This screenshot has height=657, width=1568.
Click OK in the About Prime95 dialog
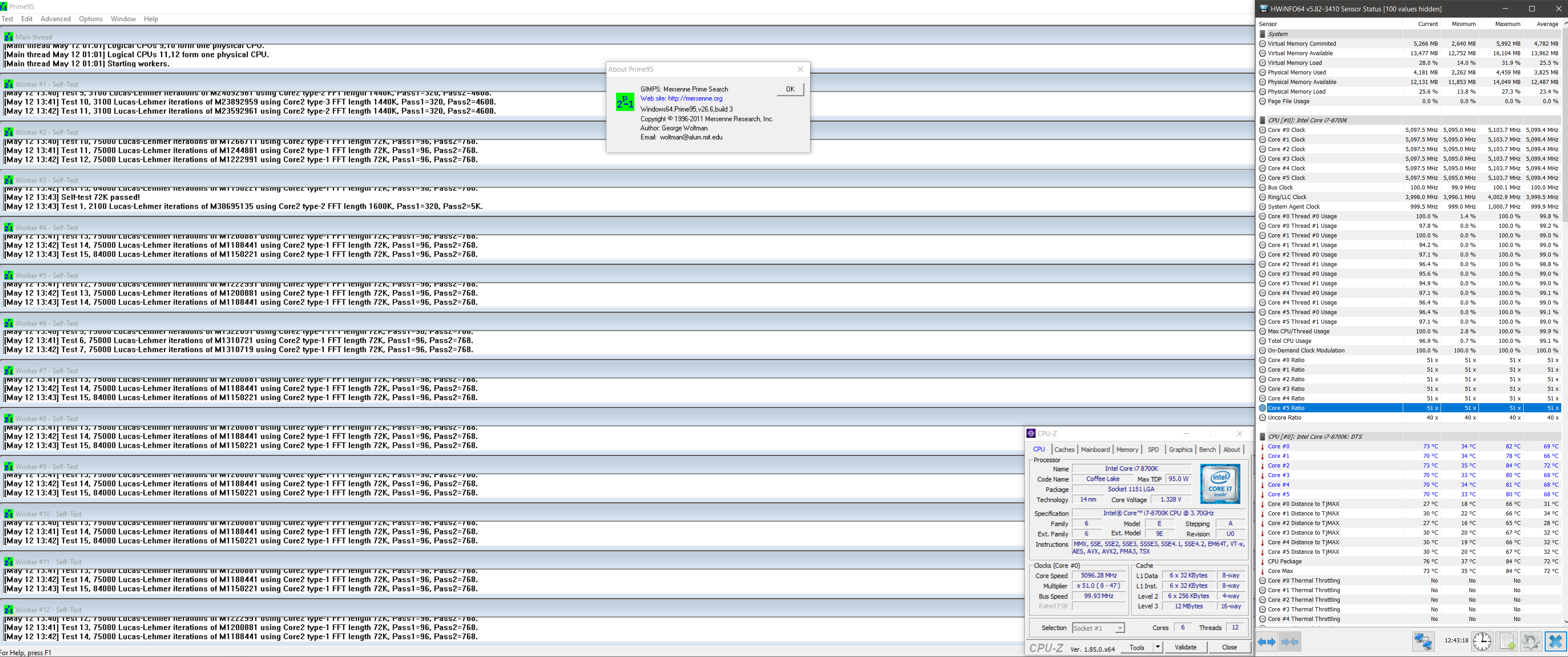coord(789,89)
